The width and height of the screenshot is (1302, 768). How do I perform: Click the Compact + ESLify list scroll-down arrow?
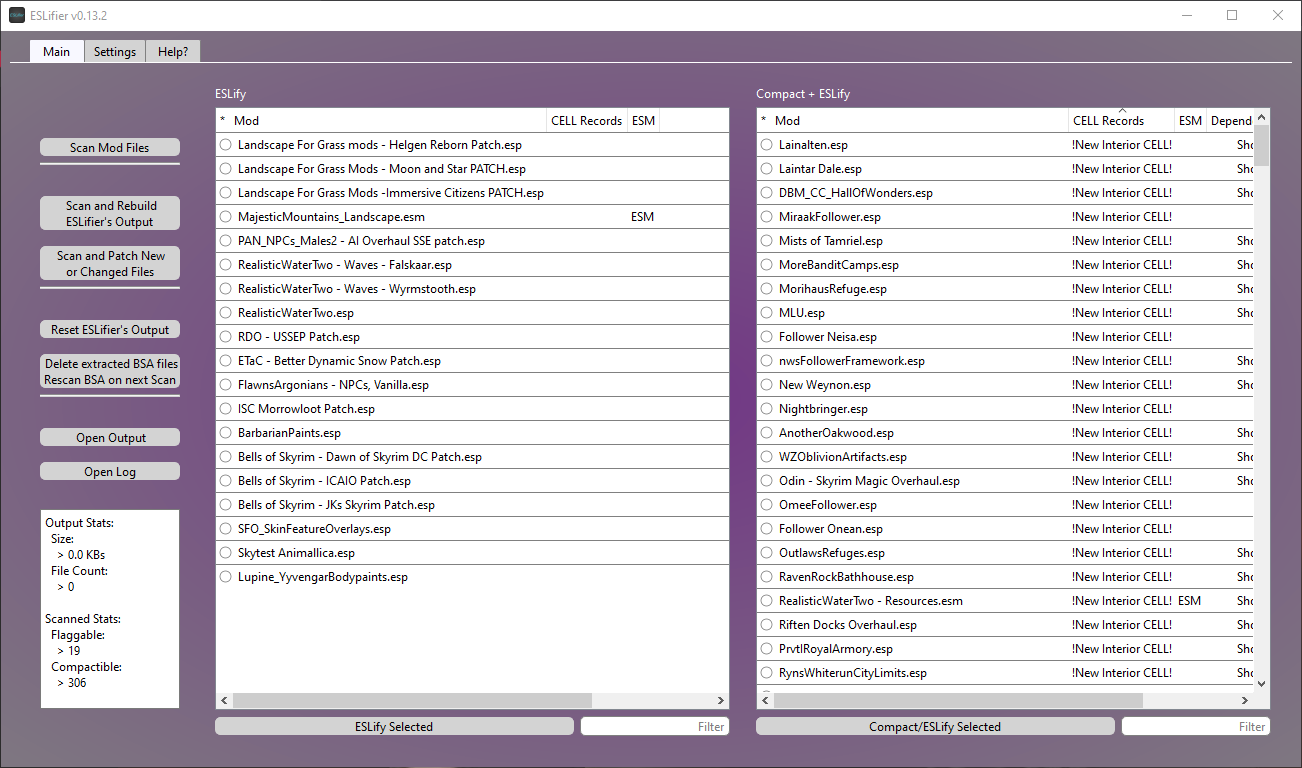tap(1261, 683)
